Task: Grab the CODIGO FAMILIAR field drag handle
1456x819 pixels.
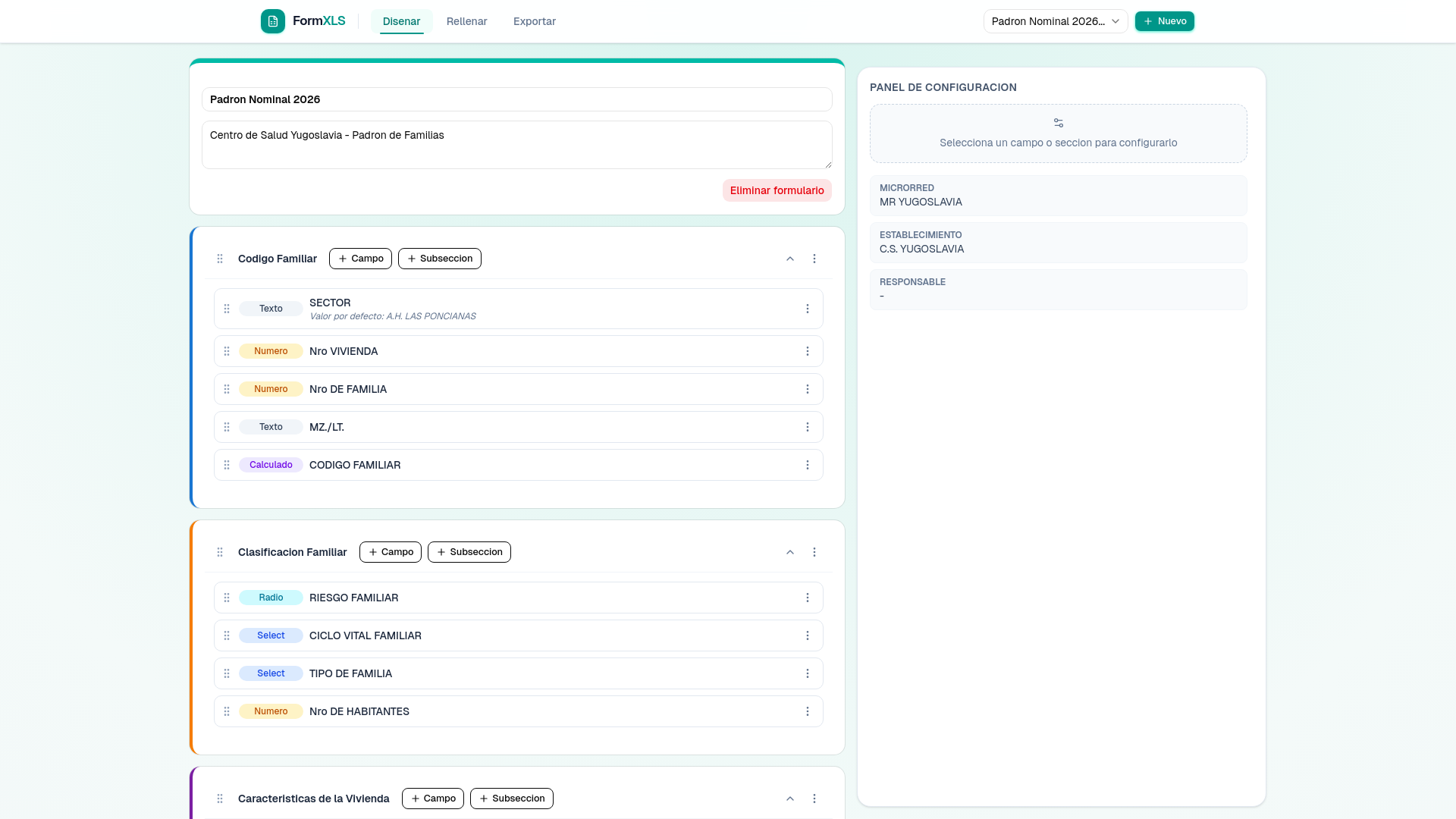Action: pos(227,465)
